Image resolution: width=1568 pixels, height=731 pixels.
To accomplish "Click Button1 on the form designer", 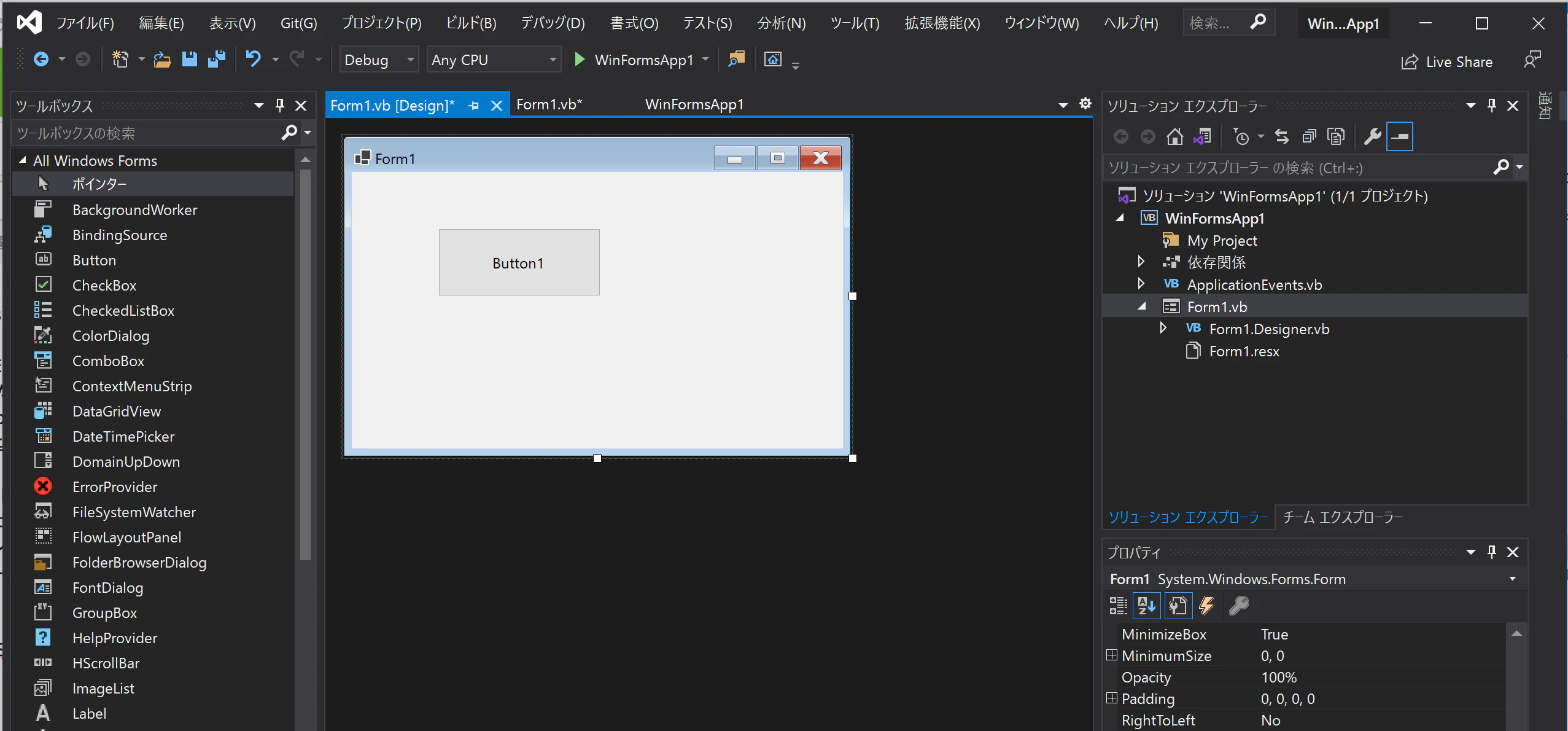I will click(519, 262).
